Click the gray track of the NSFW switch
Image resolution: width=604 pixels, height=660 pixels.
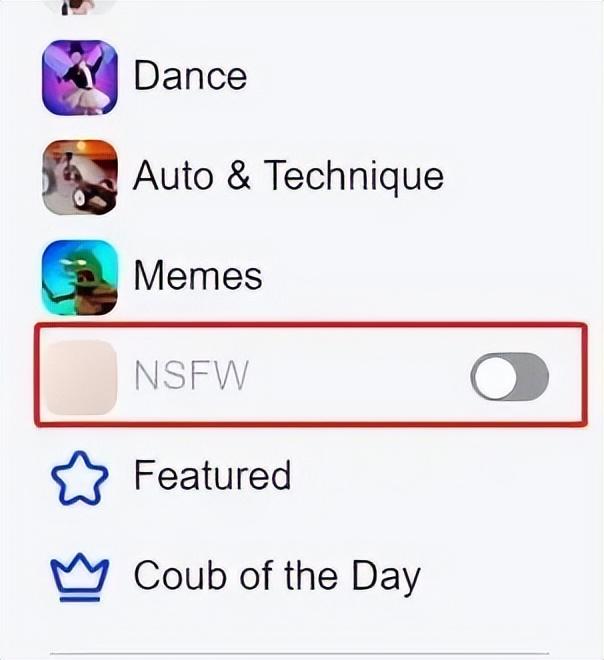coord(532,377)
